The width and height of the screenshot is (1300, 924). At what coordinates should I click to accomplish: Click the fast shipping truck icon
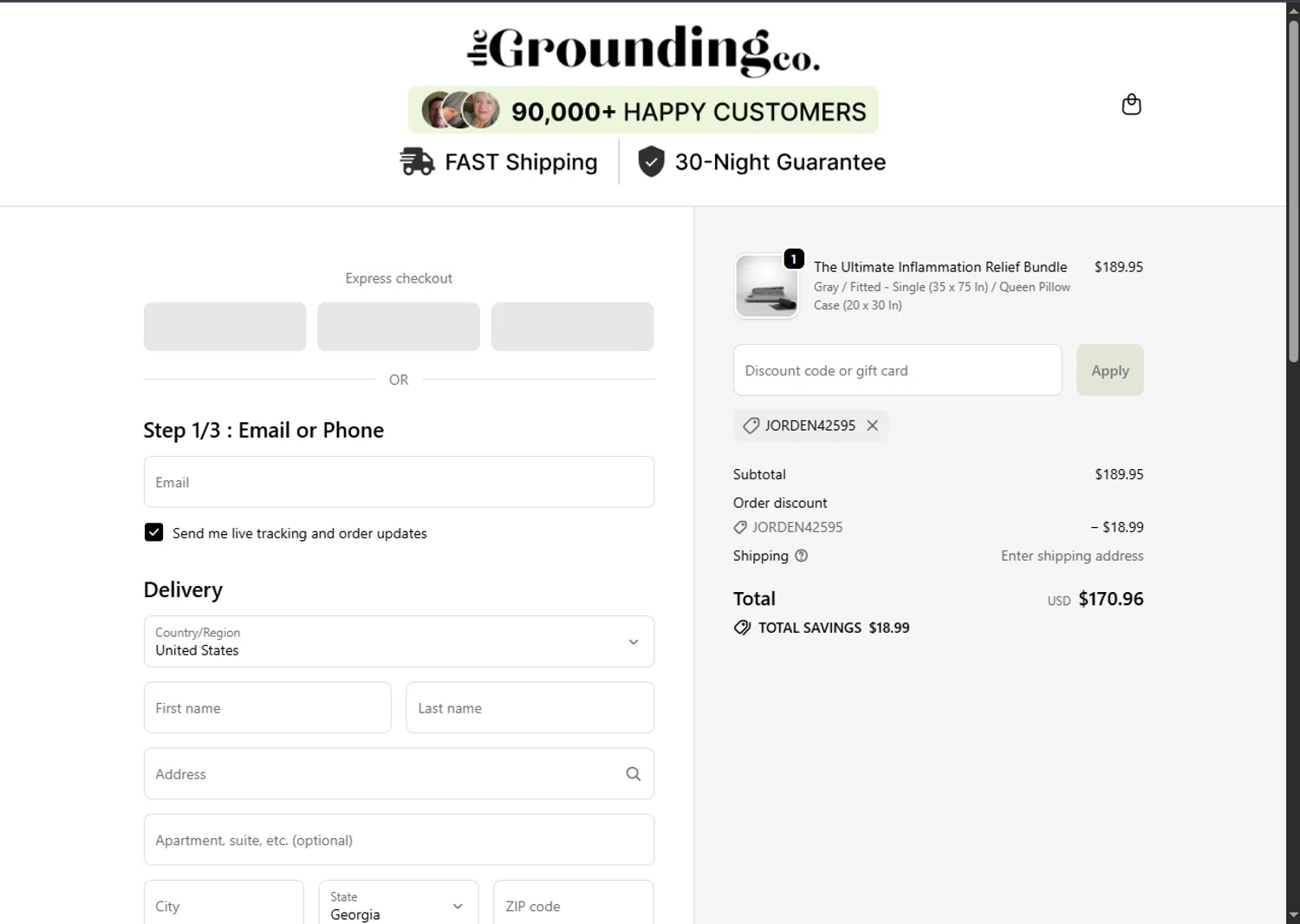click(x=417, y=162)
